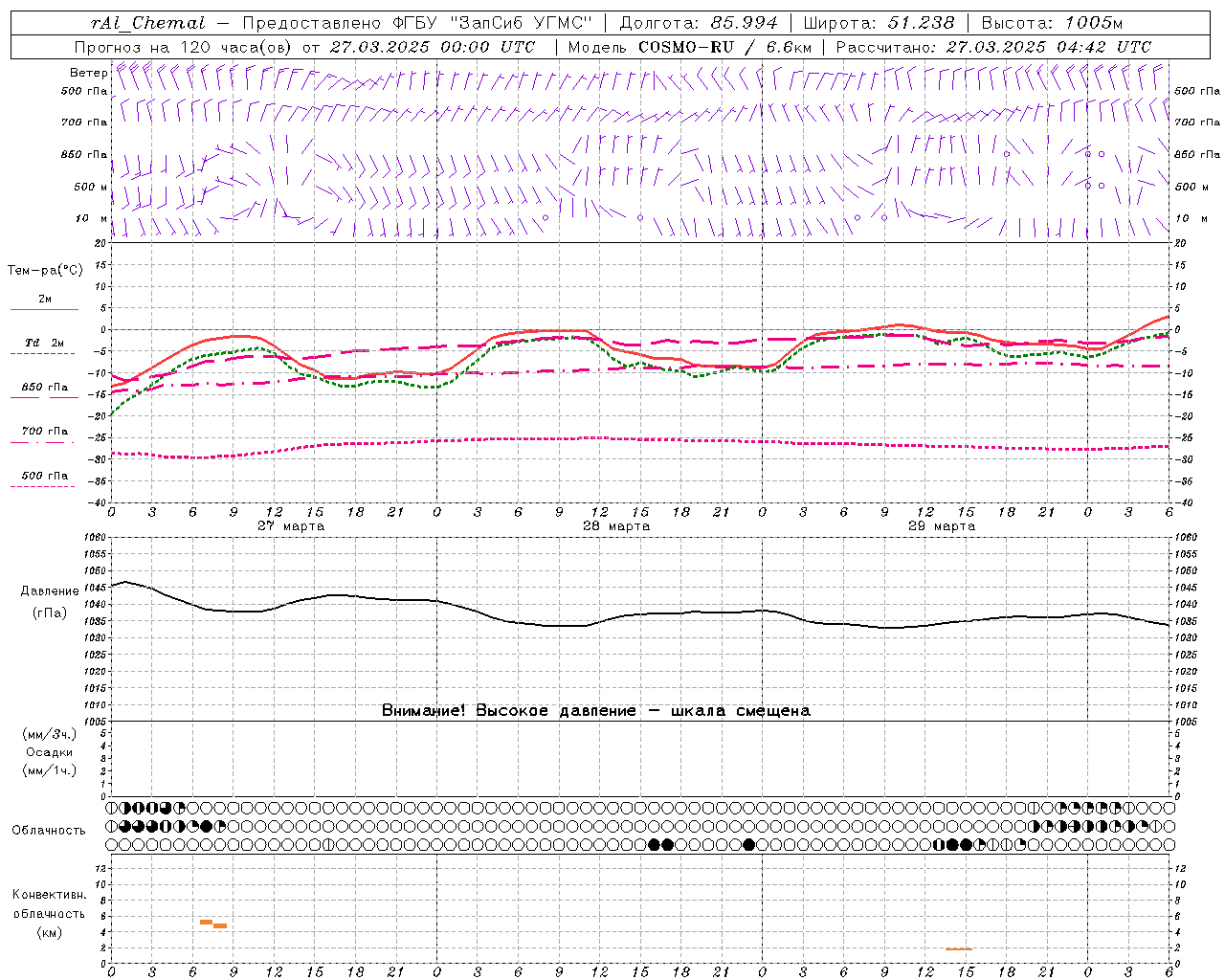This screenshot has width=1225, height=980.
Task: Click the 28 марта date label
Action: [x=616, y=526]
